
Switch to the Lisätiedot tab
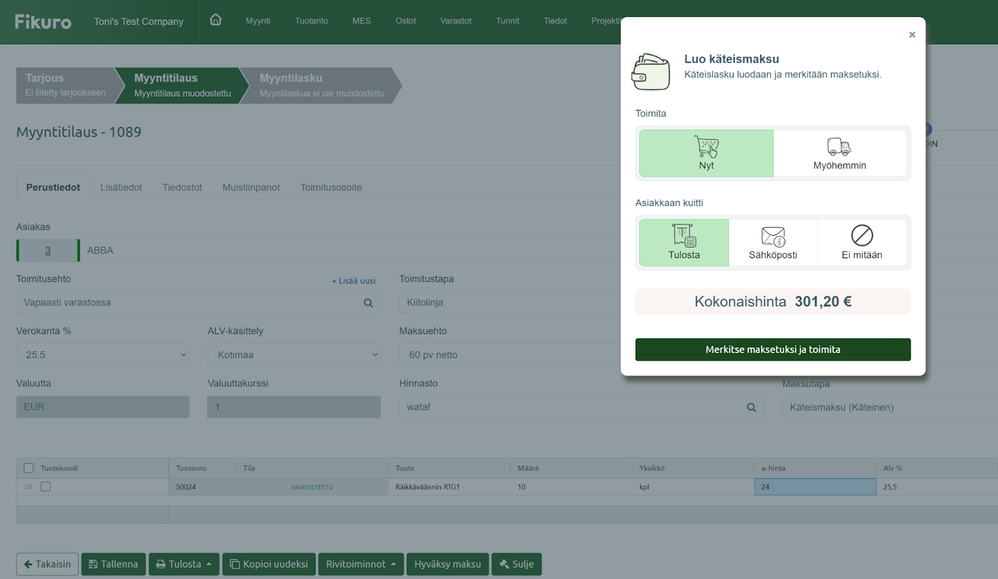click(121, 188)
